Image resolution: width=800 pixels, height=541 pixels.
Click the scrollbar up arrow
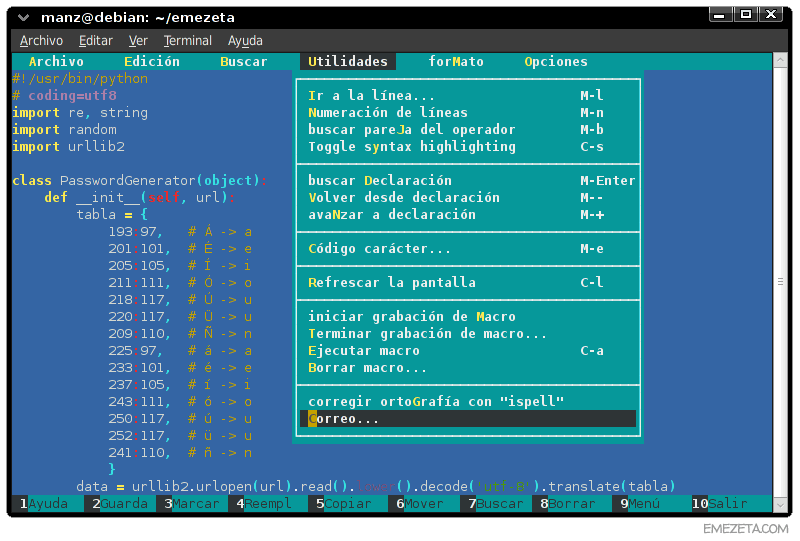780,61
